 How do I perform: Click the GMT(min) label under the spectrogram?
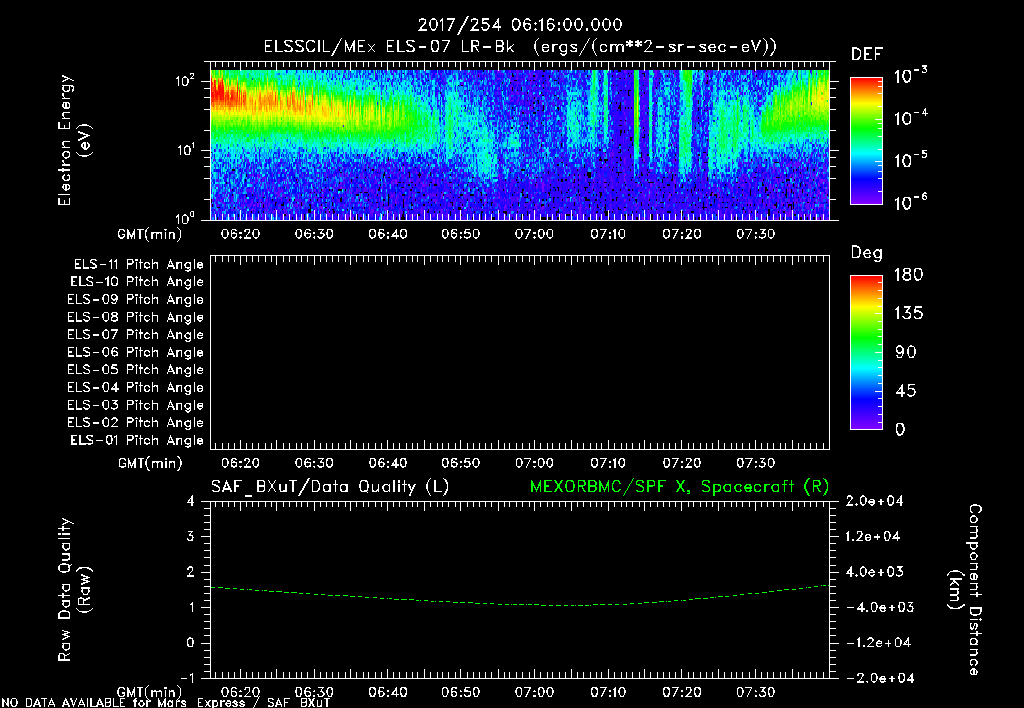150,234
